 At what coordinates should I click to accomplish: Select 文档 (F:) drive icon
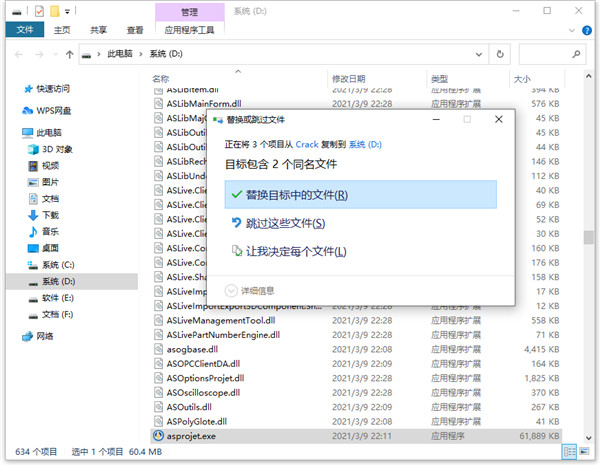tap(33, 315)
